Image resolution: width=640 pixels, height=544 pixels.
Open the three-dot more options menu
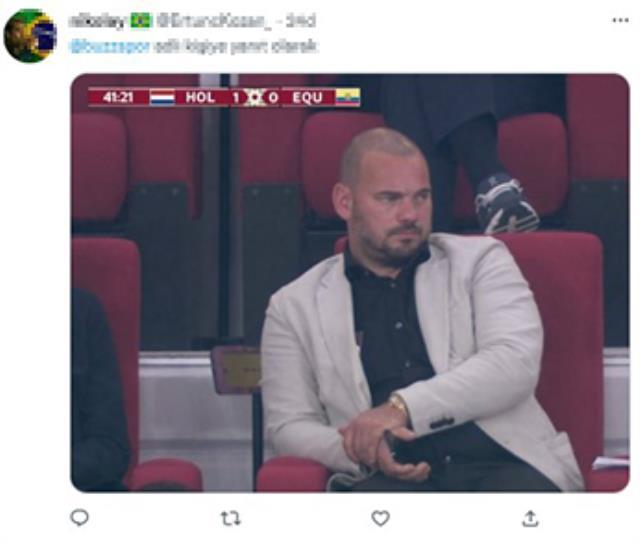(x=620, y=21)
